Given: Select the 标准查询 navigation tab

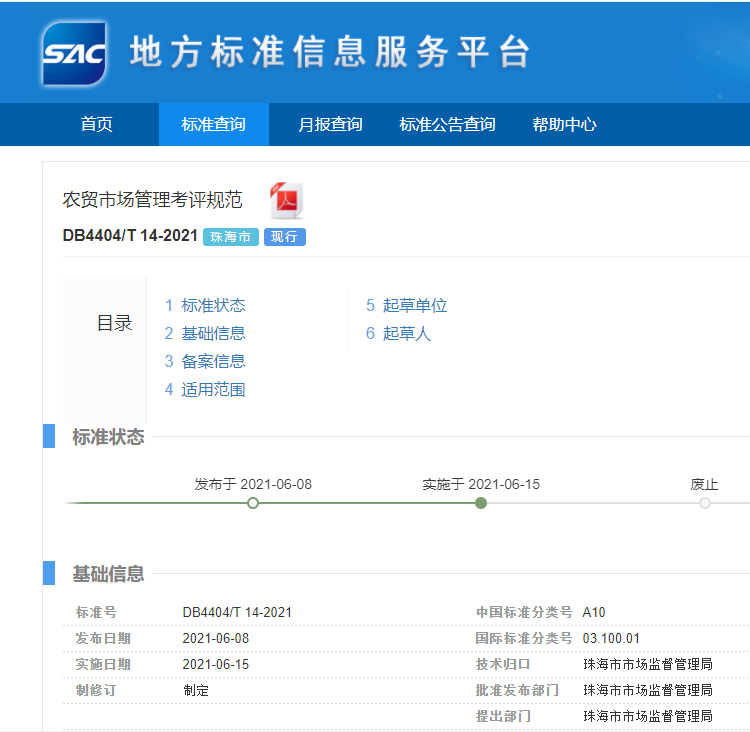Looking at the screenshot, I should pos(213,125).
